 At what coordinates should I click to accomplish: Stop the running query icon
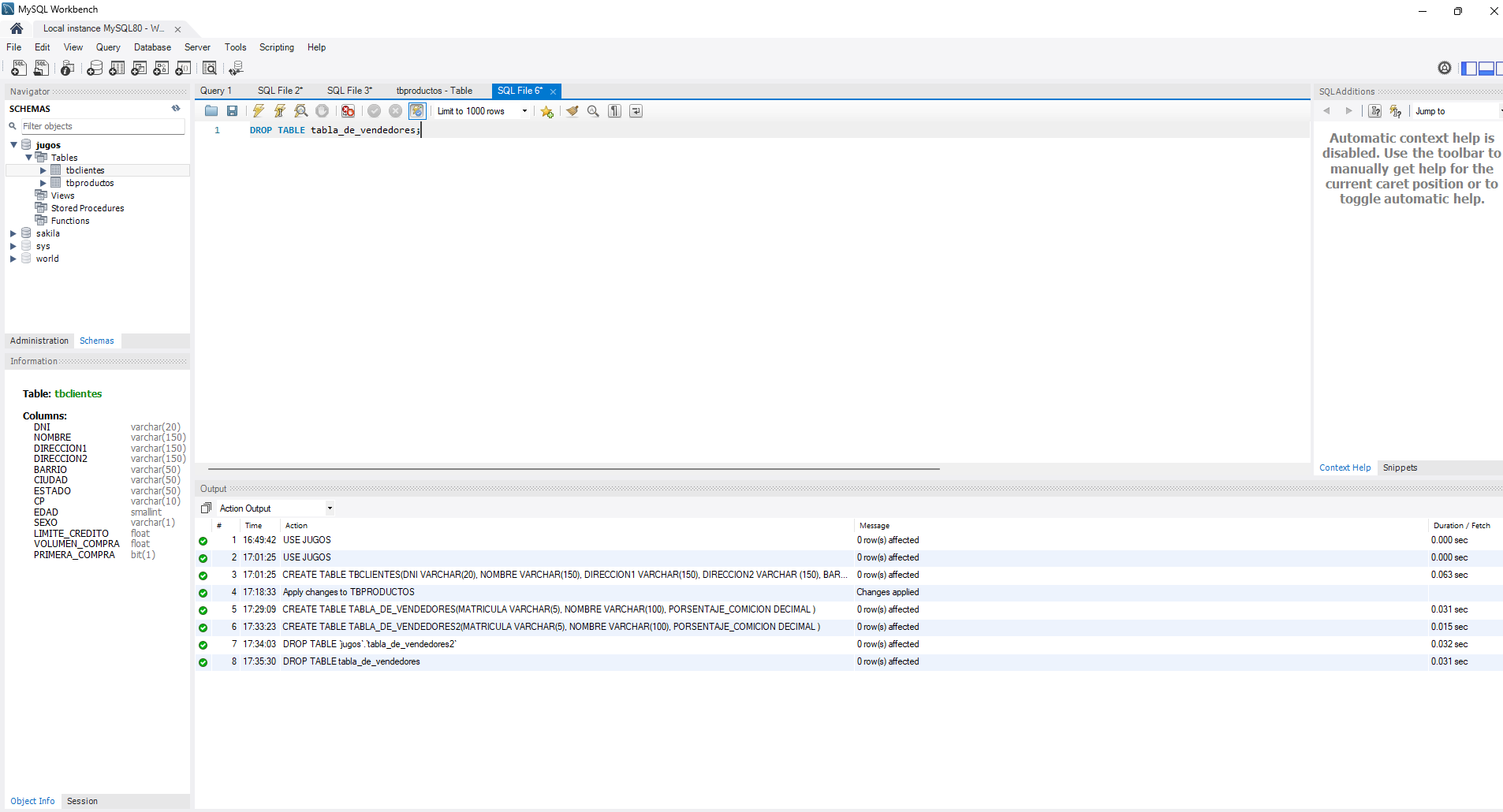pyautogui.click(x=322, y=111)
